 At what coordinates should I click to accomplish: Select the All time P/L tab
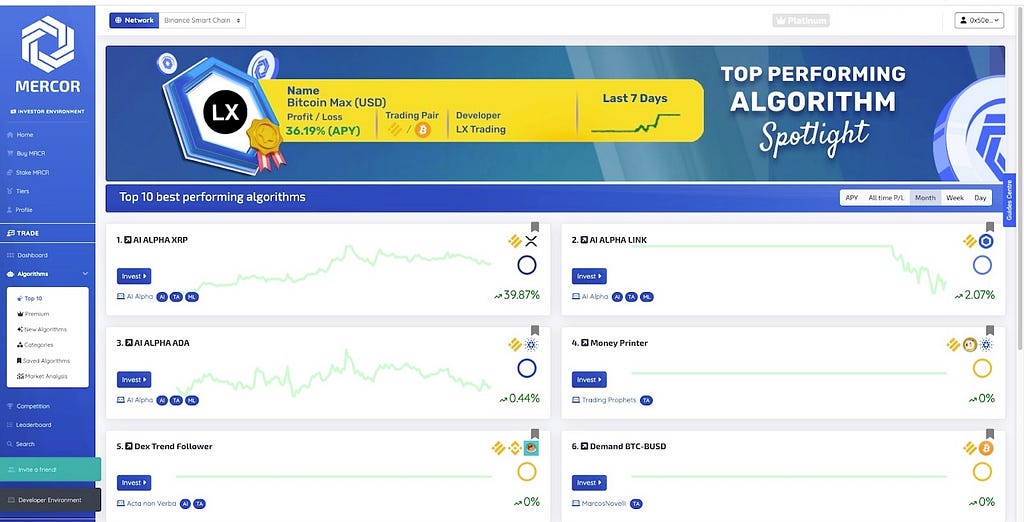tap(886, 197)
